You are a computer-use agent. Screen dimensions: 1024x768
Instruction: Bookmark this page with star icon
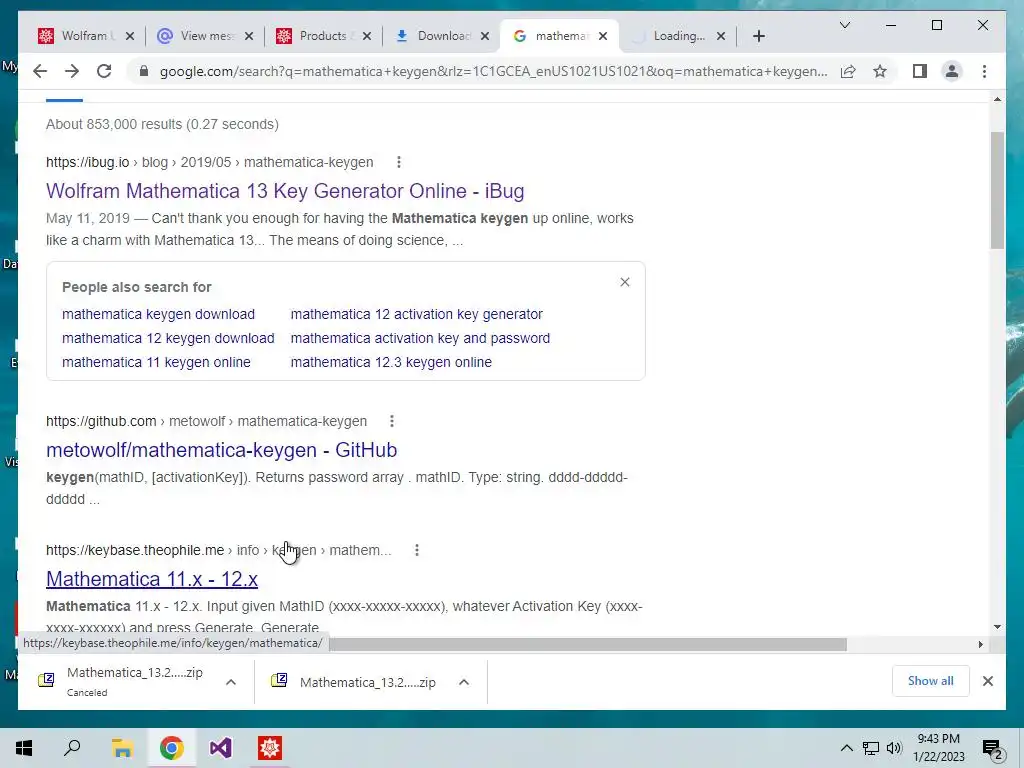tap(880, 71)
